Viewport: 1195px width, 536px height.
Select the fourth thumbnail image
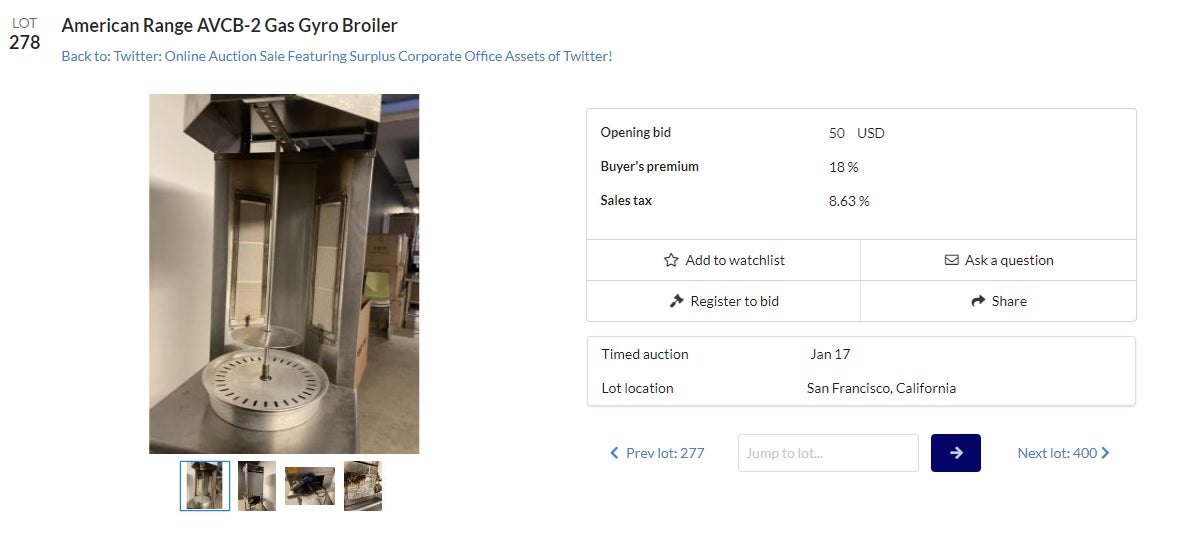point(363,486)
